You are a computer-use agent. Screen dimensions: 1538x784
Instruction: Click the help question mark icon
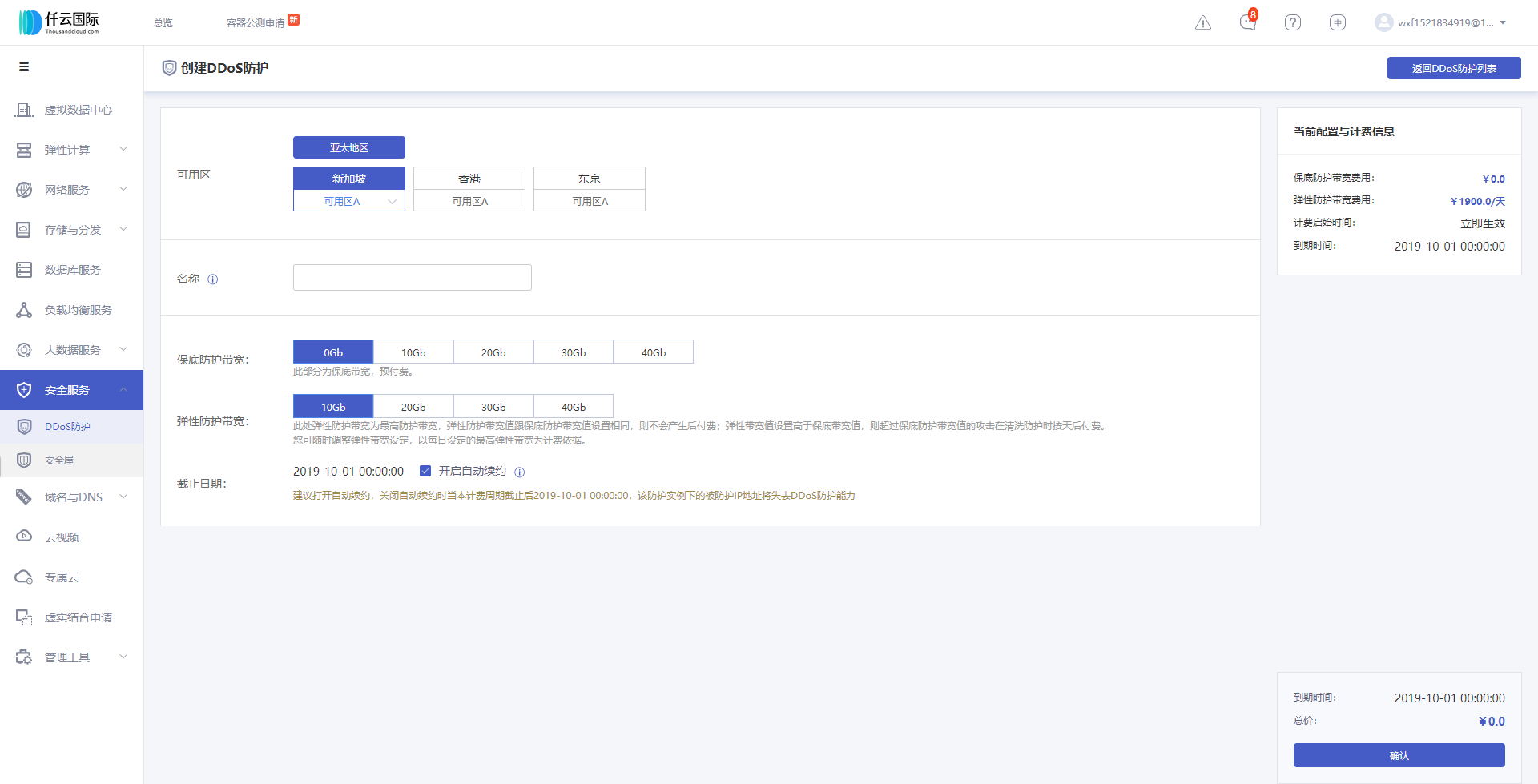(1293, 22)
